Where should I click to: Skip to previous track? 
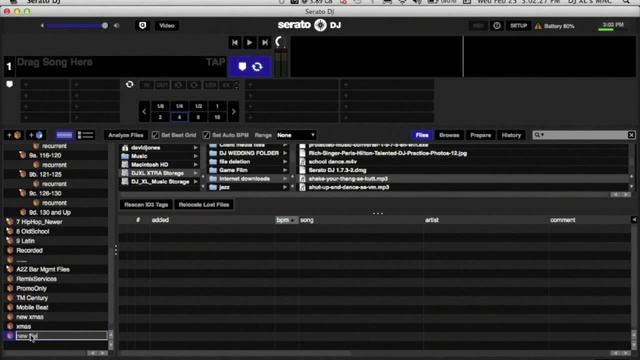click(235, 42)
